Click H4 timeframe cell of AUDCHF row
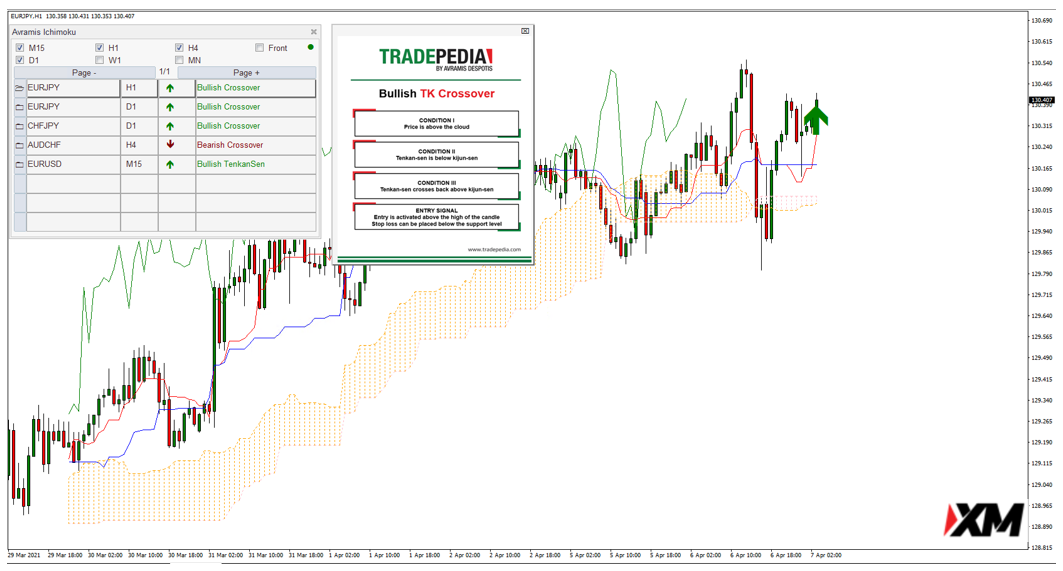Viewport: 1063px width, 571px height. pyautogui.click(x=139, y=144)
